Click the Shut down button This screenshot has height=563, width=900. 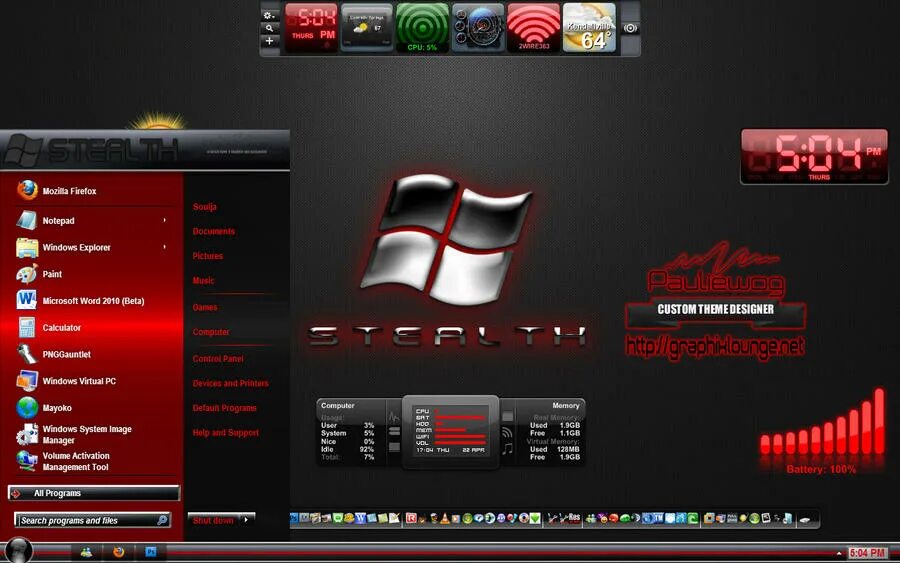(x=214, y=520)
